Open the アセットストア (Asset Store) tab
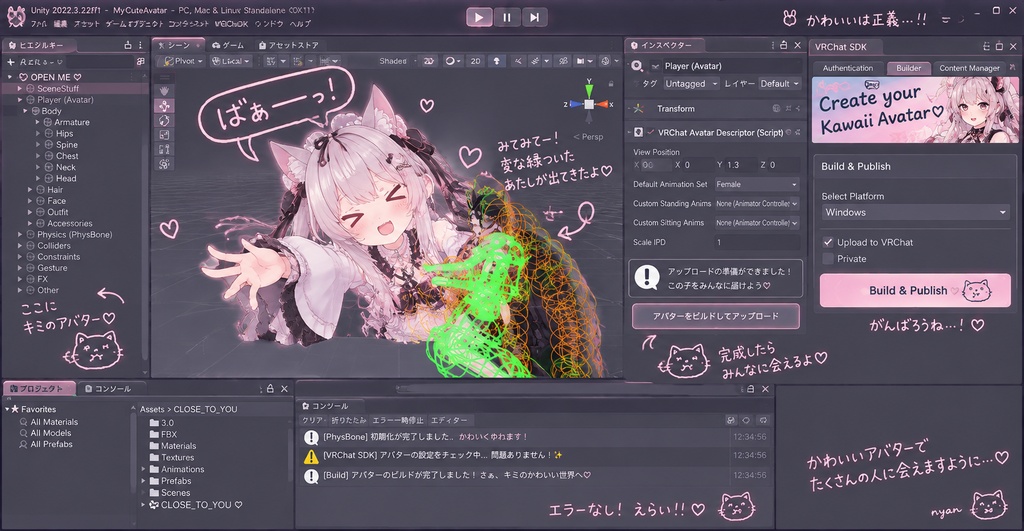Screen dimensions: 1024x531 pos(288,45)
